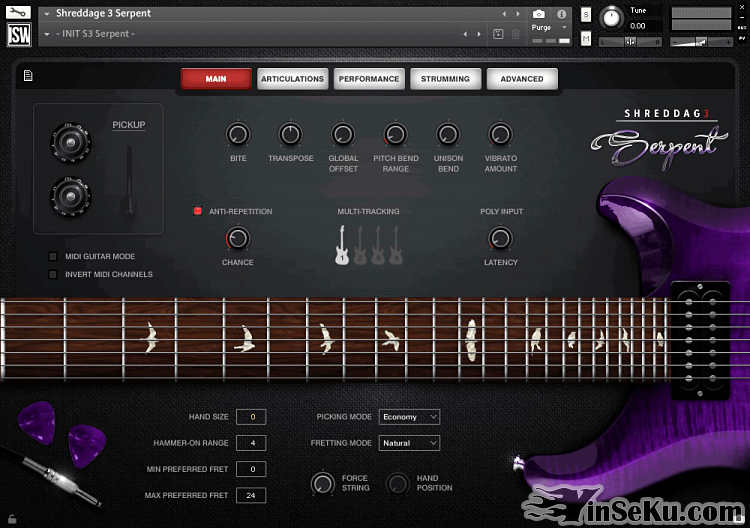Toggle the Anti-Repetition red switch
This screenshot has width=750, height=528.
(198, 212)
